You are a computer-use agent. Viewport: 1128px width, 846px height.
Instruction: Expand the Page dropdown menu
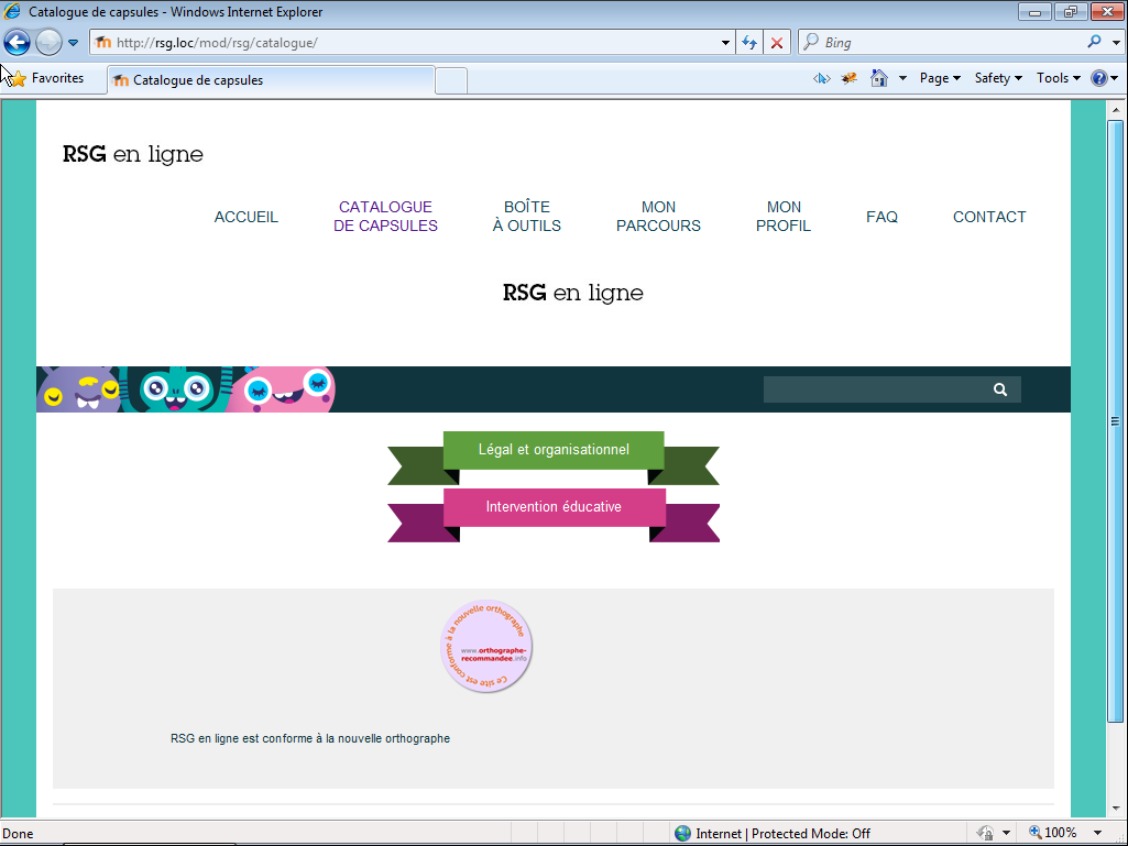pyautogui.click(x=939, y=78)
